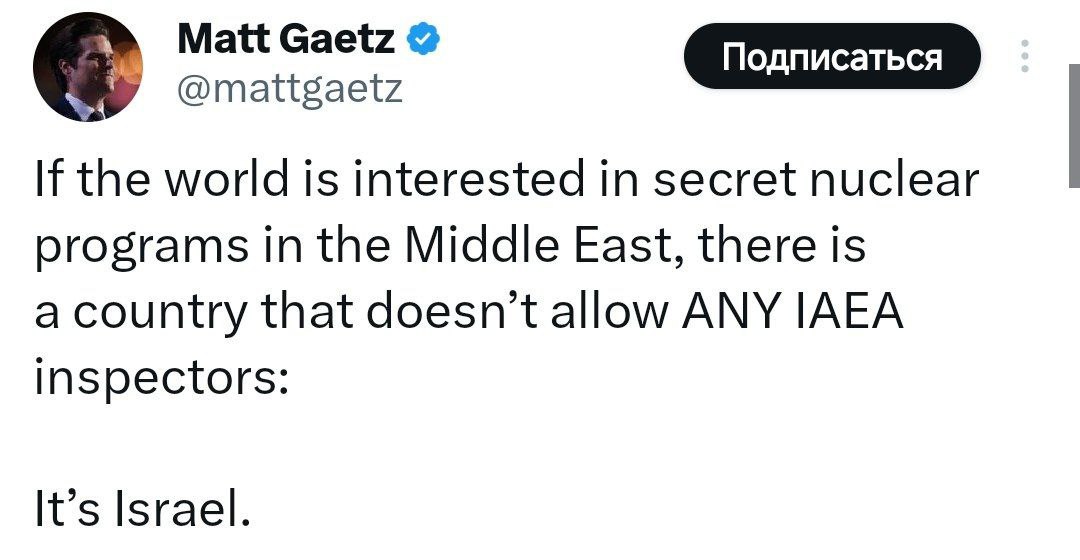Click the @mattgaetz handle
The height and width of the screenshot is (560, 1080).
(289, 91)
